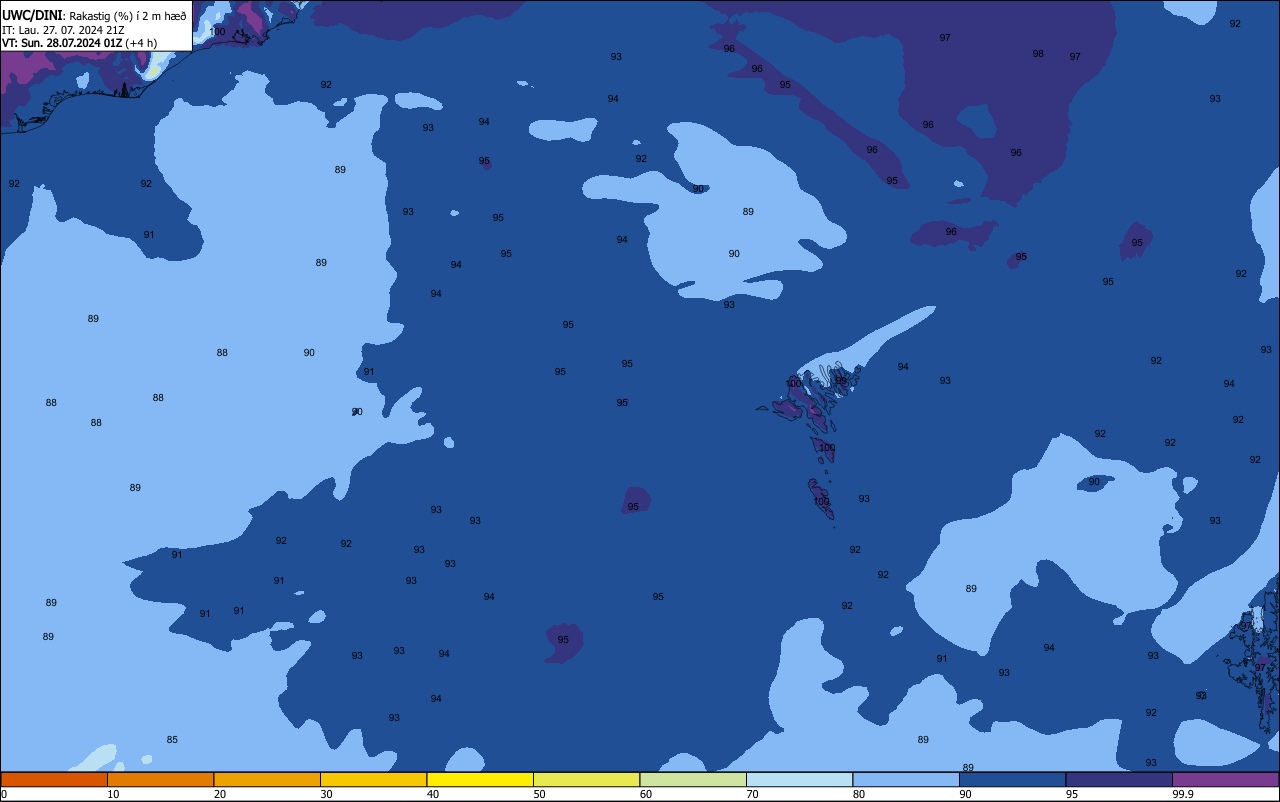Click the legend tick label '40'
The width and height of the screenshot is (1280, 802).
(433, 794)
